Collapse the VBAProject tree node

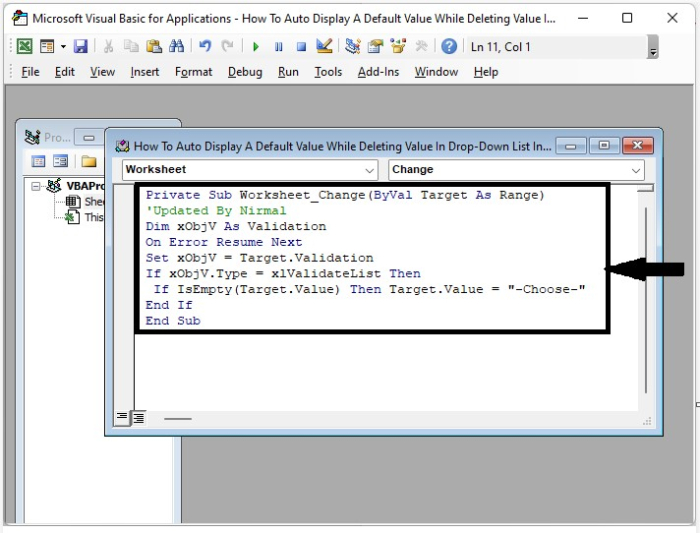(x=36, y=186)
